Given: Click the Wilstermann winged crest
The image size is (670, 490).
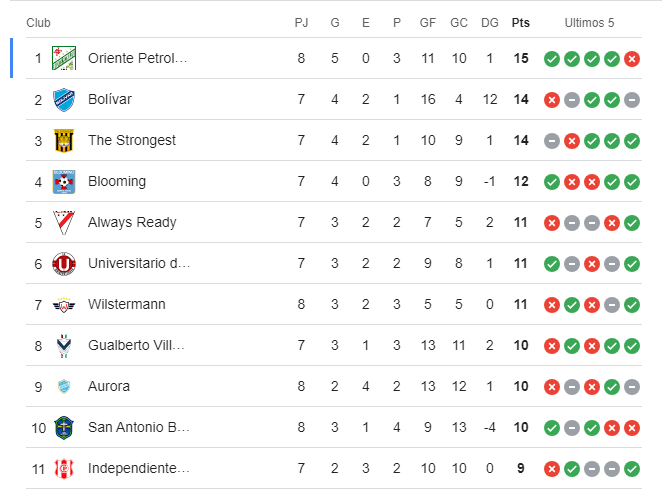Looking at the screenshot, I should 64,305.
